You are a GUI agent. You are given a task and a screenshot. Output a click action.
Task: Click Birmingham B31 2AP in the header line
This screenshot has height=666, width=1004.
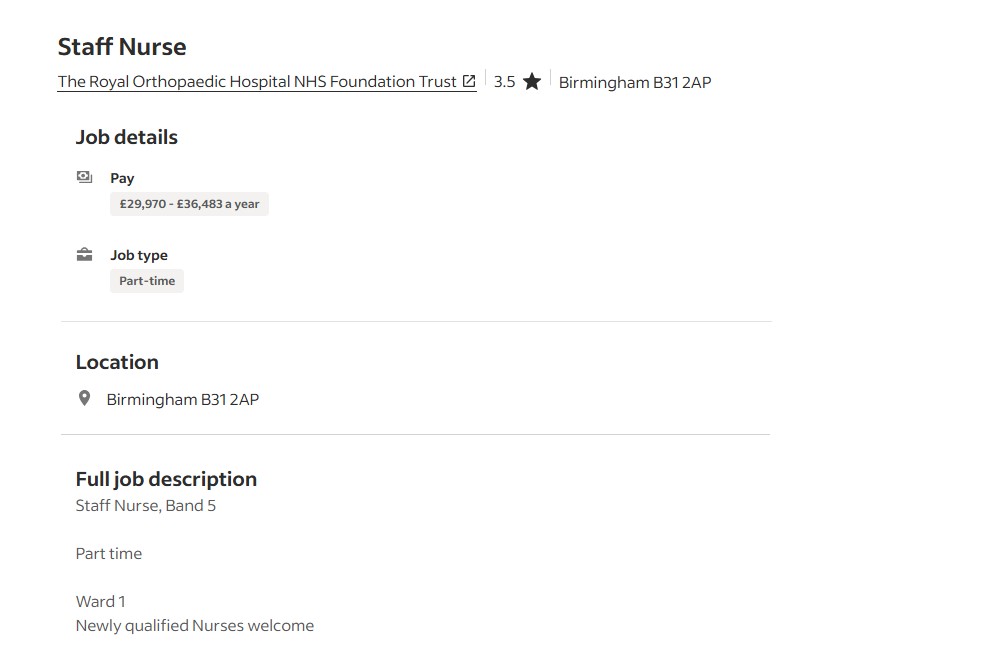pos(634,82)
